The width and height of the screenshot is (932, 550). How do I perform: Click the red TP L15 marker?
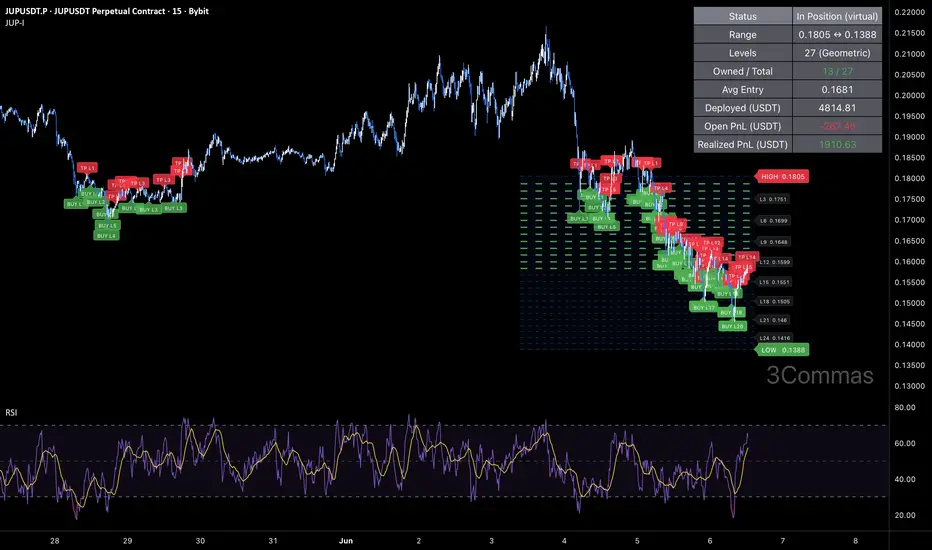pyautogui.click(x=743, y=267)
